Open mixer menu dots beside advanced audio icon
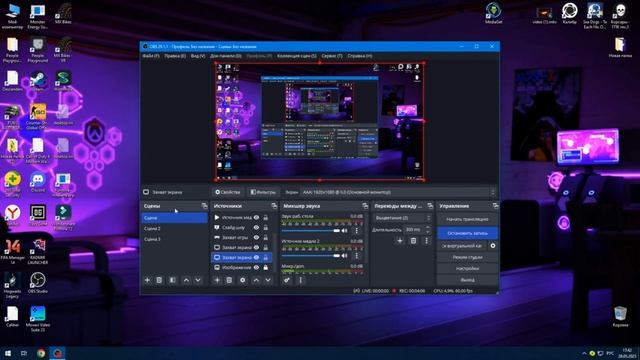The image size is (640, 360). click(x=301, y=280)
